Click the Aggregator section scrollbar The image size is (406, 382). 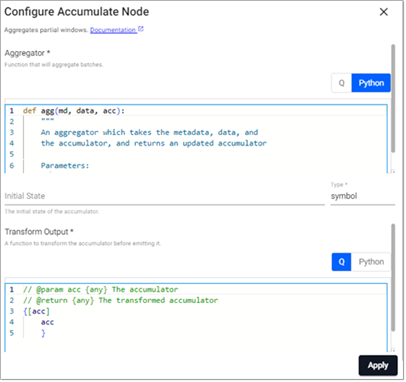393,99
